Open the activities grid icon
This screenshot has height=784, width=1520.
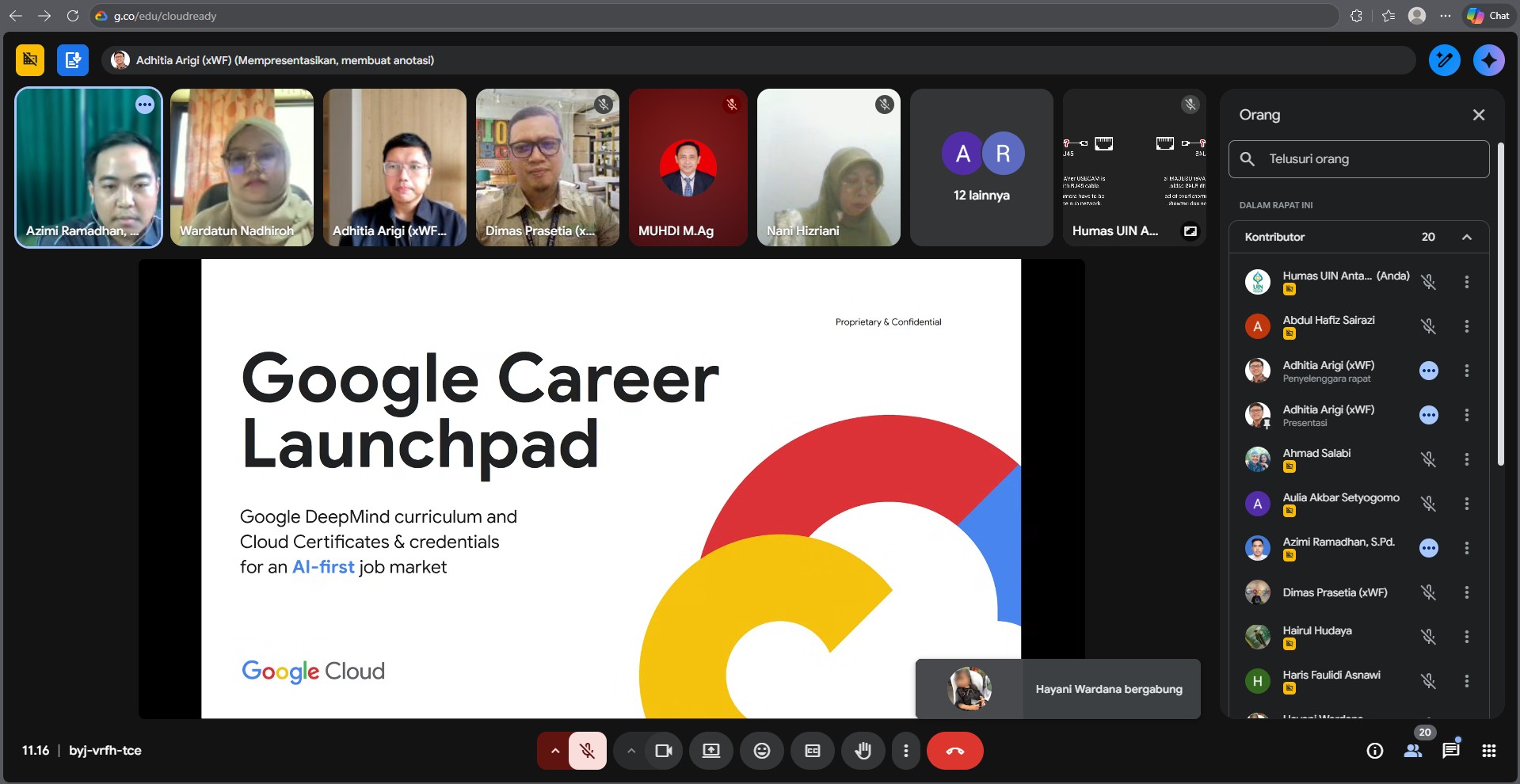[x=1489, y=751]
